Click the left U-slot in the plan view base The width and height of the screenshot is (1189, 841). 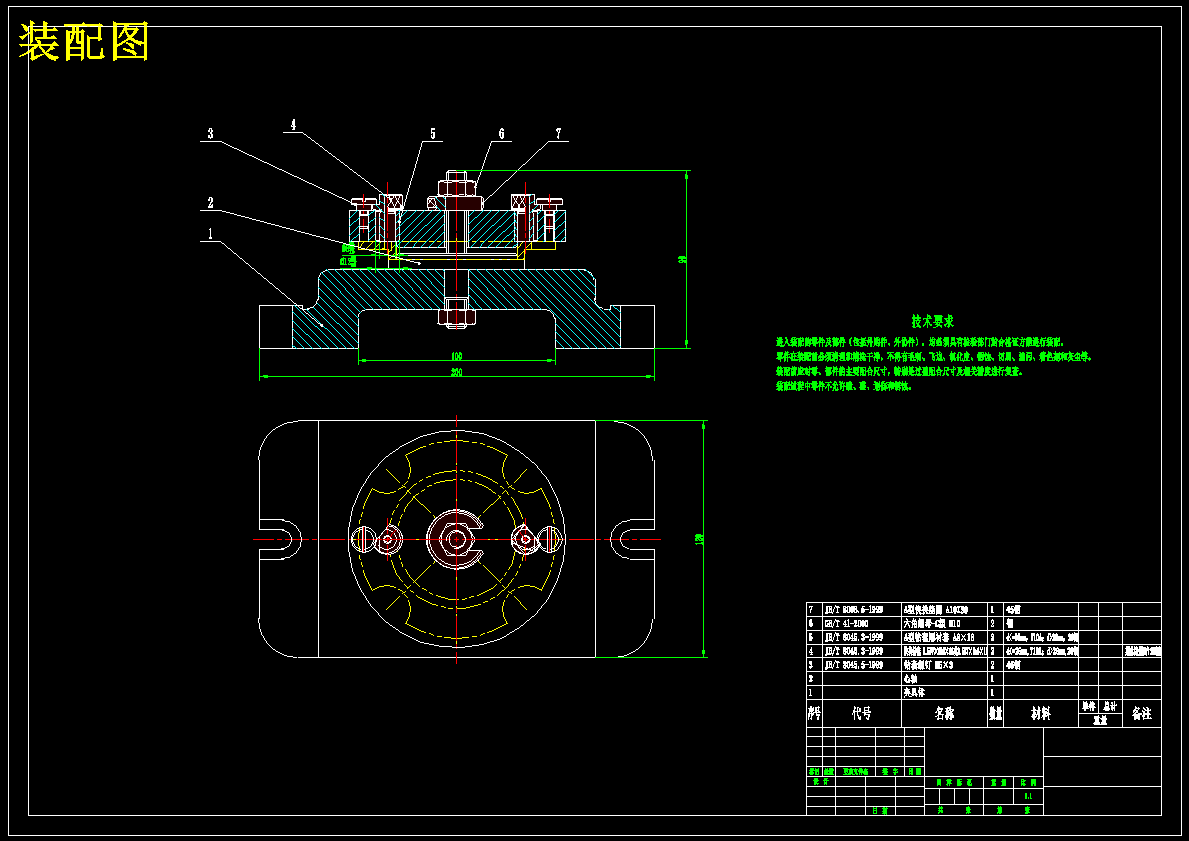(x=281, y=539)
